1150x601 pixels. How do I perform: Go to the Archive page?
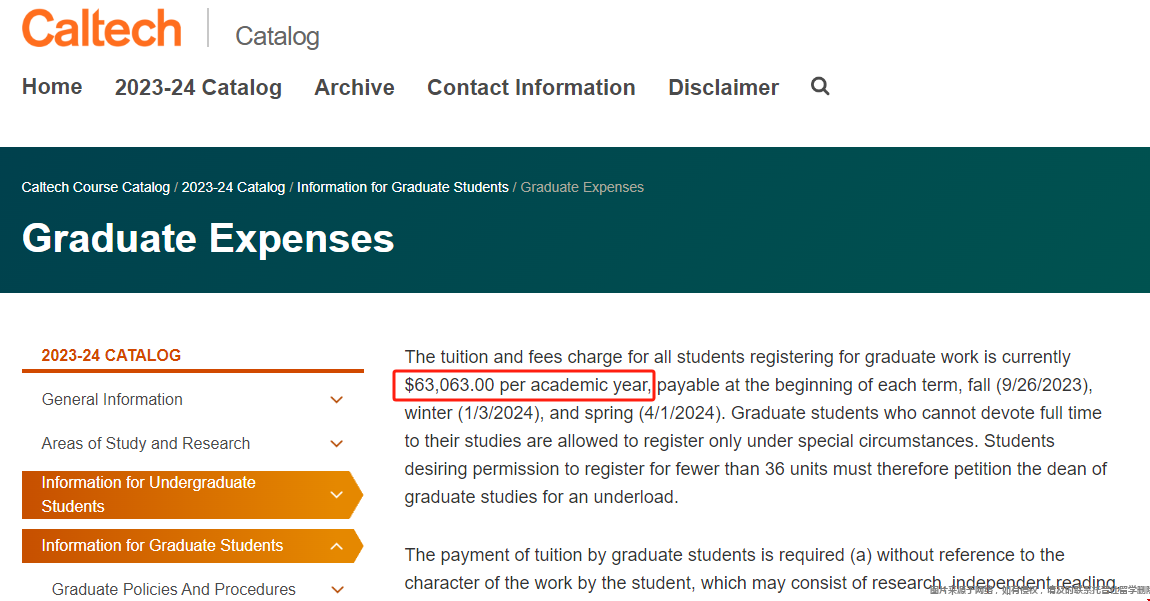354,88
